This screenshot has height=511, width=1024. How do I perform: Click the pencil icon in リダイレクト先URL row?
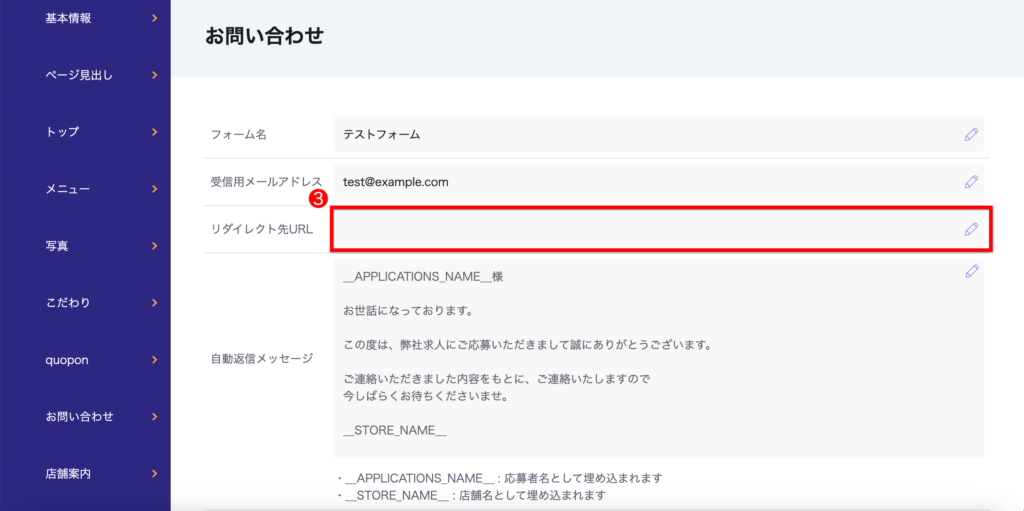[970, 229]
